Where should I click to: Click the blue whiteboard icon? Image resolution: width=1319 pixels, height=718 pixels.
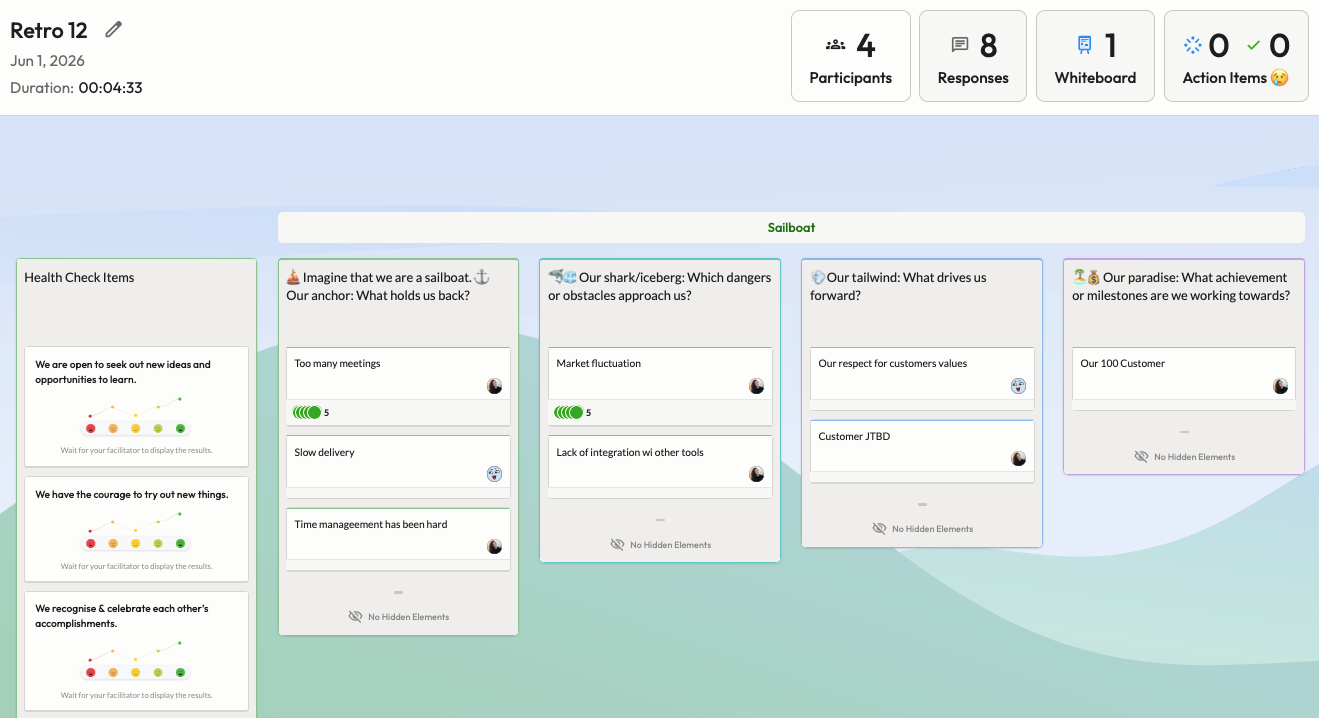(1084, 45)
